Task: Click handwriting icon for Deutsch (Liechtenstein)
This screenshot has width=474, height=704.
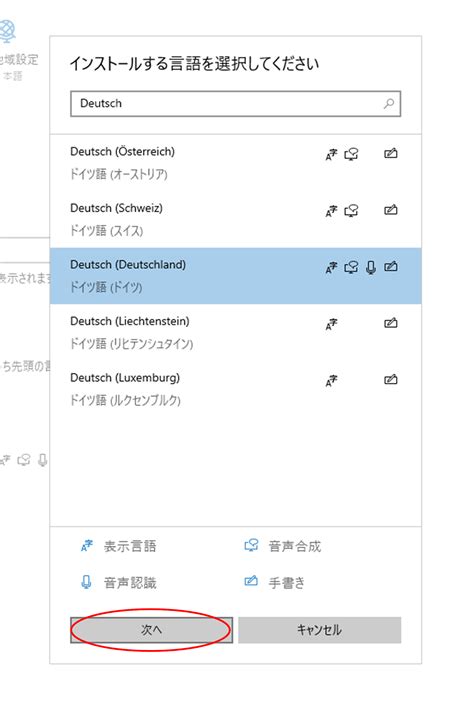Action: pos(391,323)
